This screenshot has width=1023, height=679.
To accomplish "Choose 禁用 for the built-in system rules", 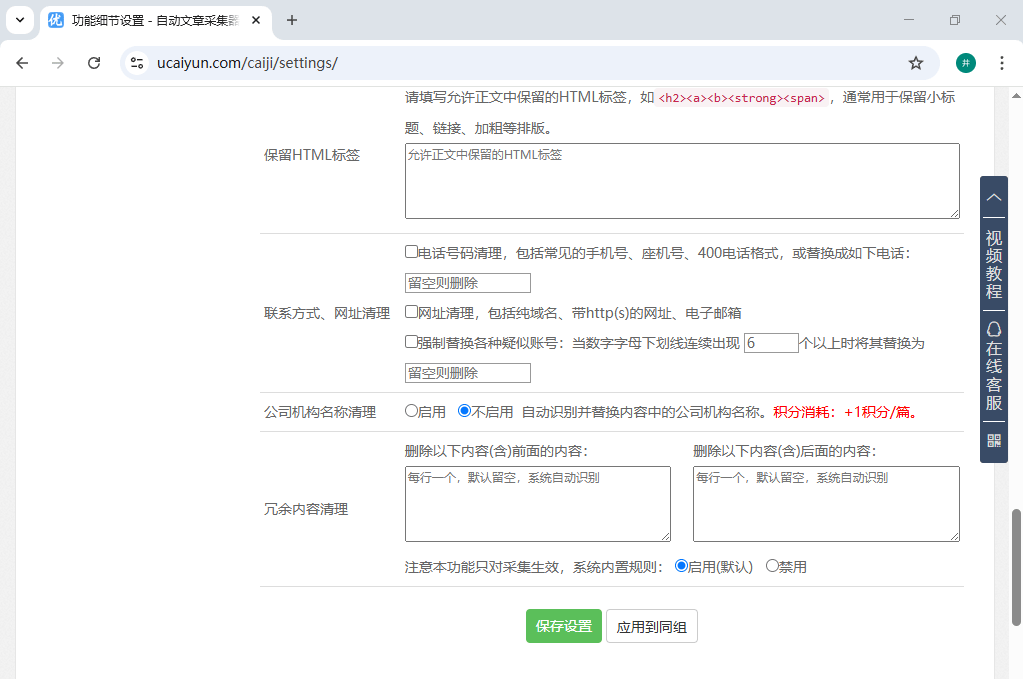I will tap(771, 566).
